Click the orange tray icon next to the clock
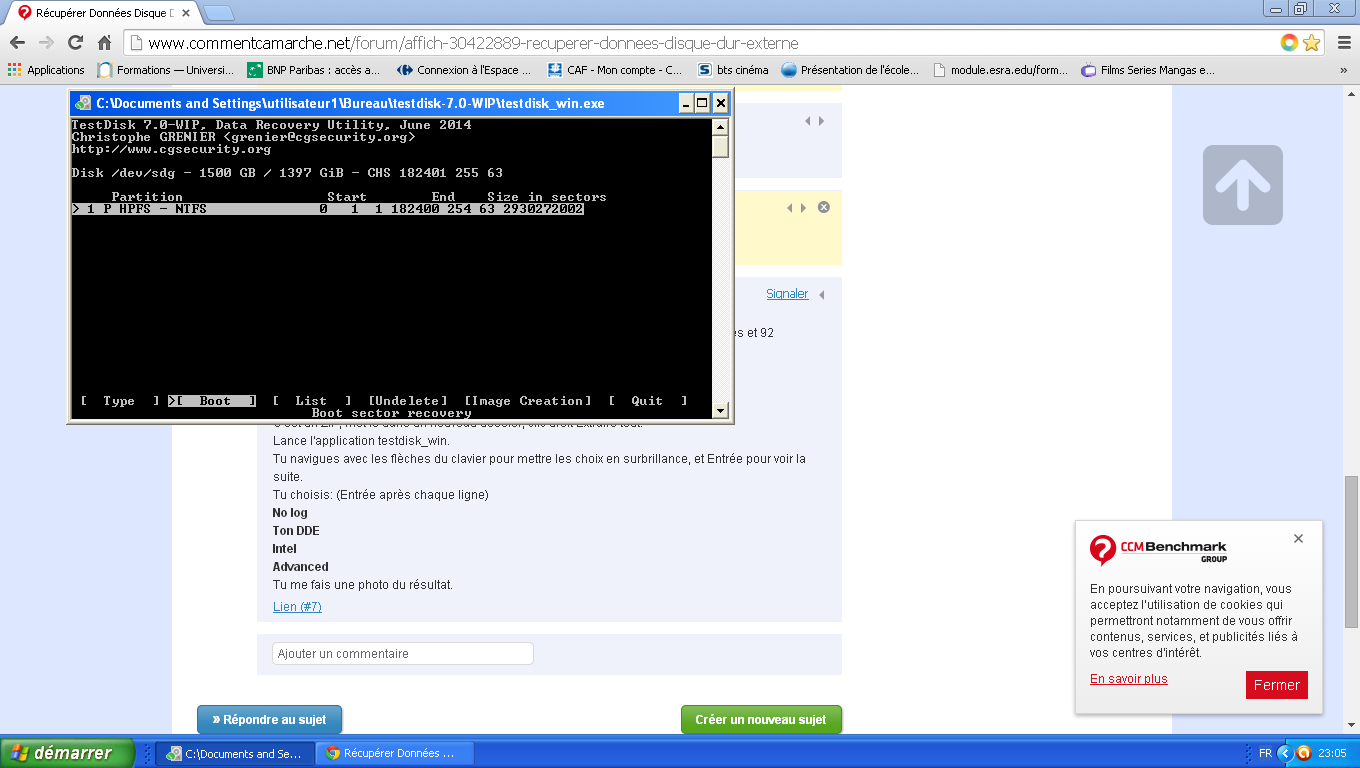Image resolution: width=1360 pixels, height=768 pixels. click(1304, 753)
